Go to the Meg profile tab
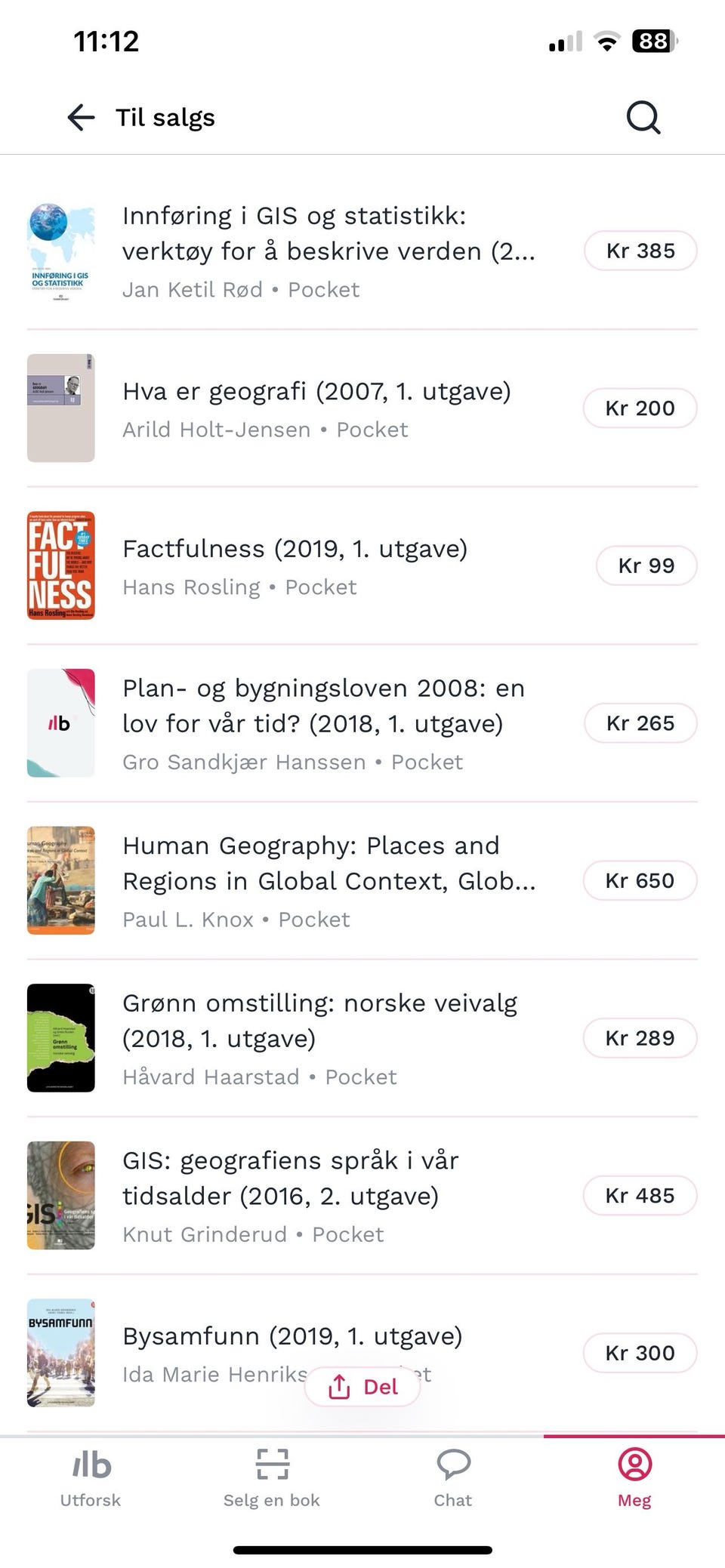725x1568 pixels. pyautogui.click(x=634, y=1478)
